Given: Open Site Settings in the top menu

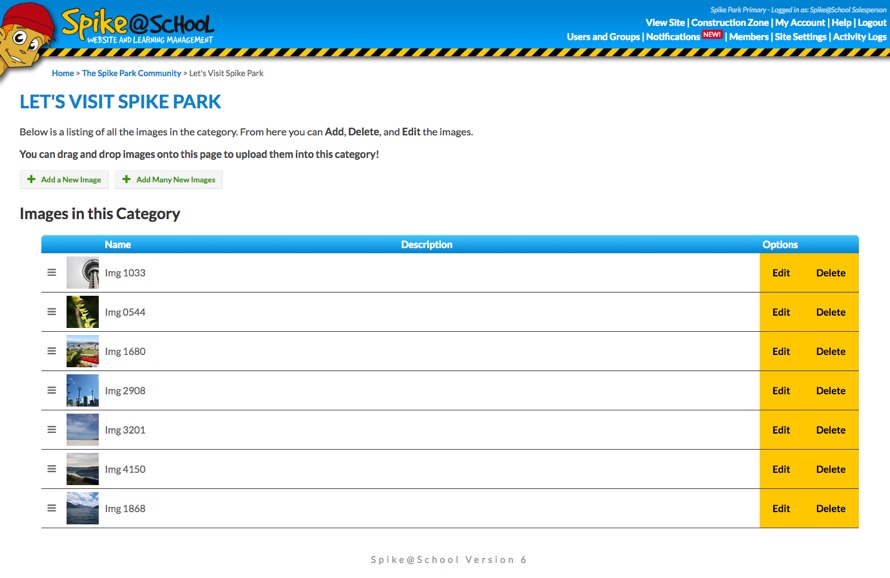Looking at the screenshot, I should (800, 37).
